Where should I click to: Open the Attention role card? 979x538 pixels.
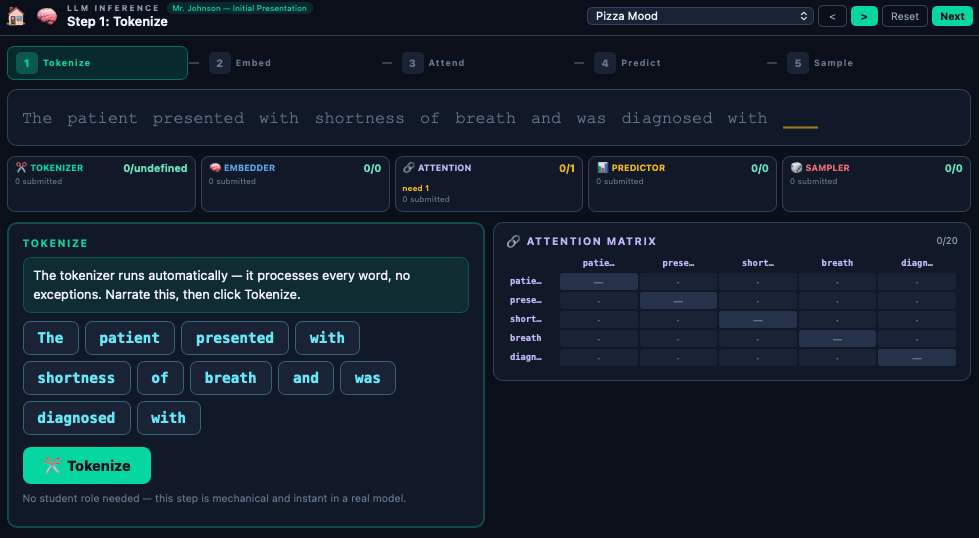pyautogui.click(x=489, y=184)
